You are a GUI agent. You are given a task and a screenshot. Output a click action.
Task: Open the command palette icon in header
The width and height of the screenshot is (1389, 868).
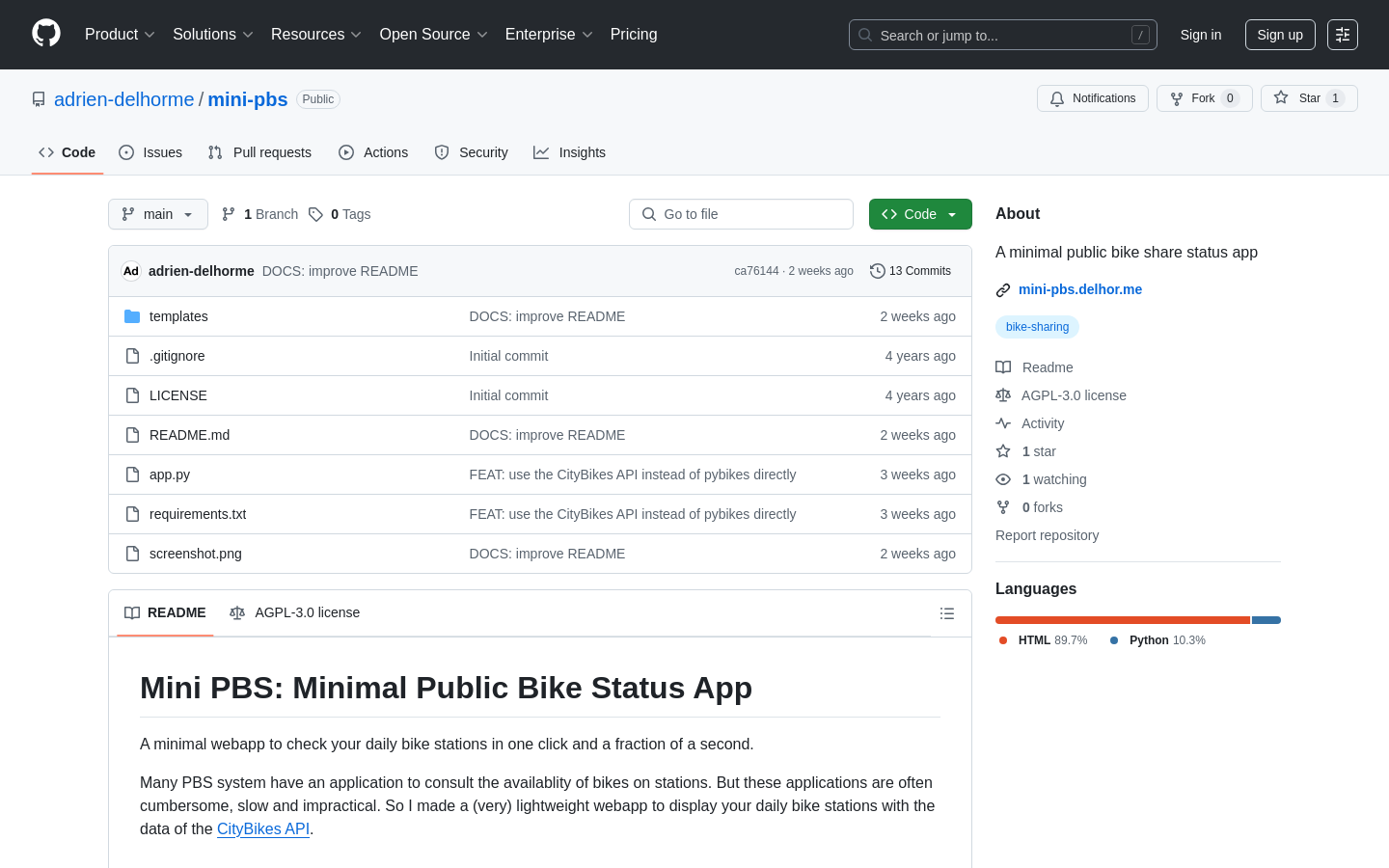(x=1343, y=35)
